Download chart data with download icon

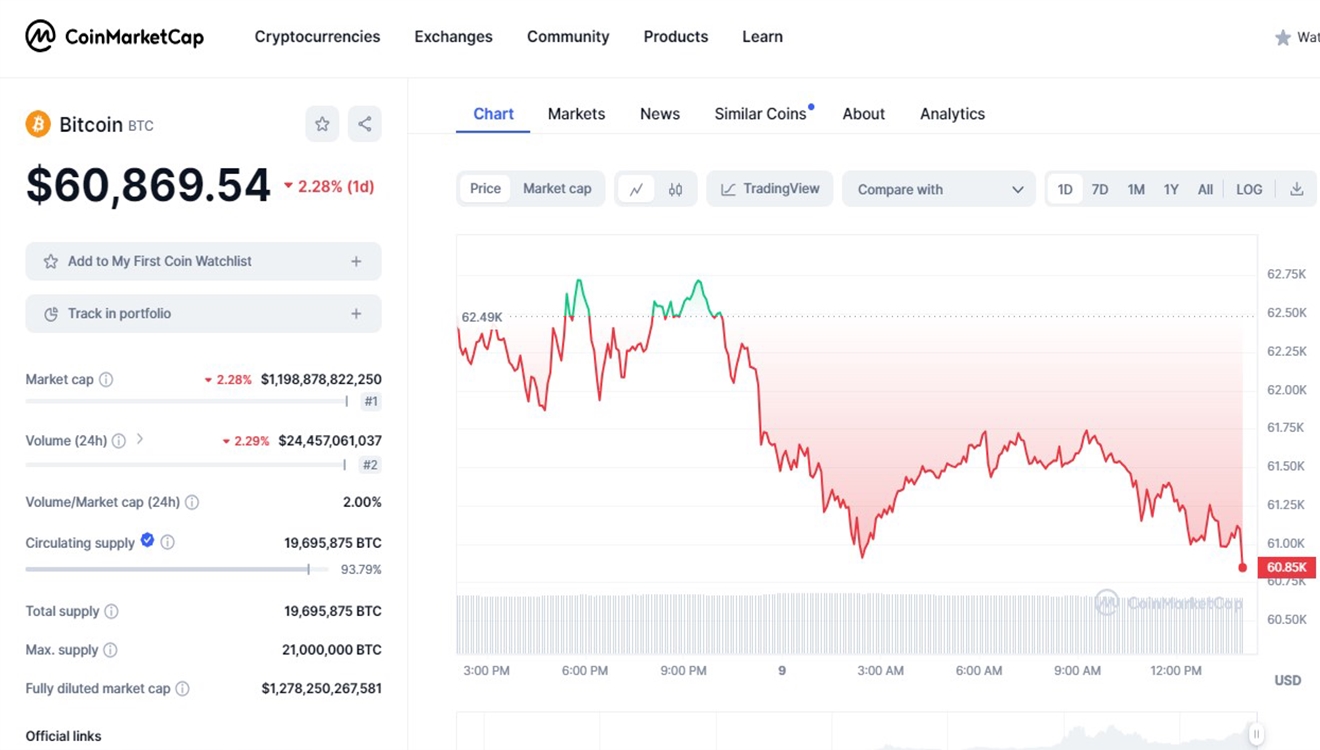pos(1296,189)
